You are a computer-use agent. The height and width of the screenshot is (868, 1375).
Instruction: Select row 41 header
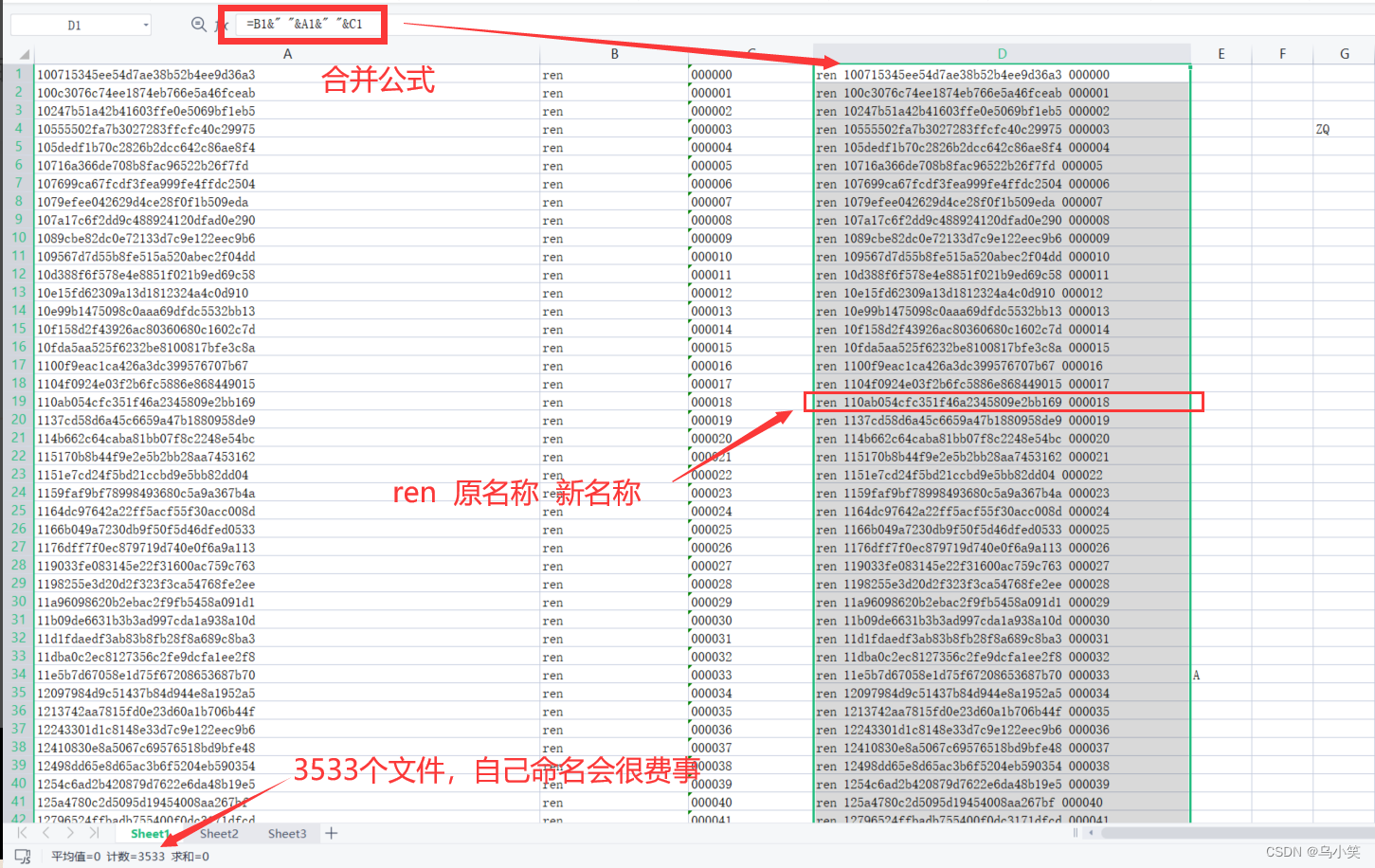pyautogui.click(x=18, y=802)
